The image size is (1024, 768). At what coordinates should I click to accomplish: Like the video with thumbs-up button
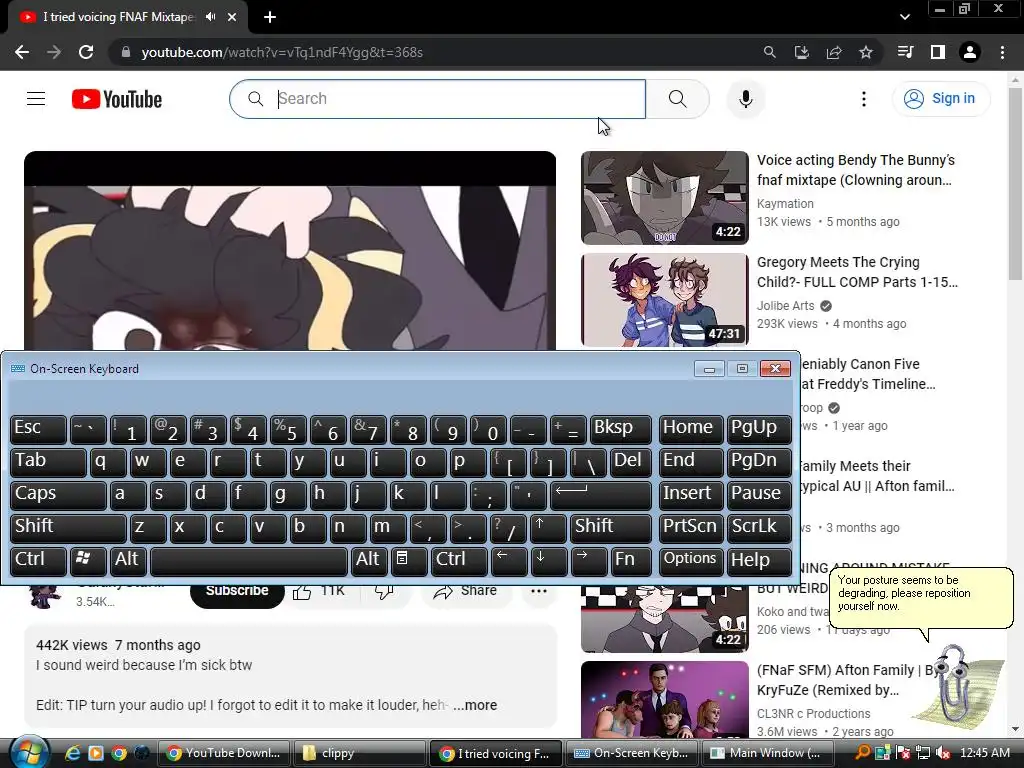319,591
